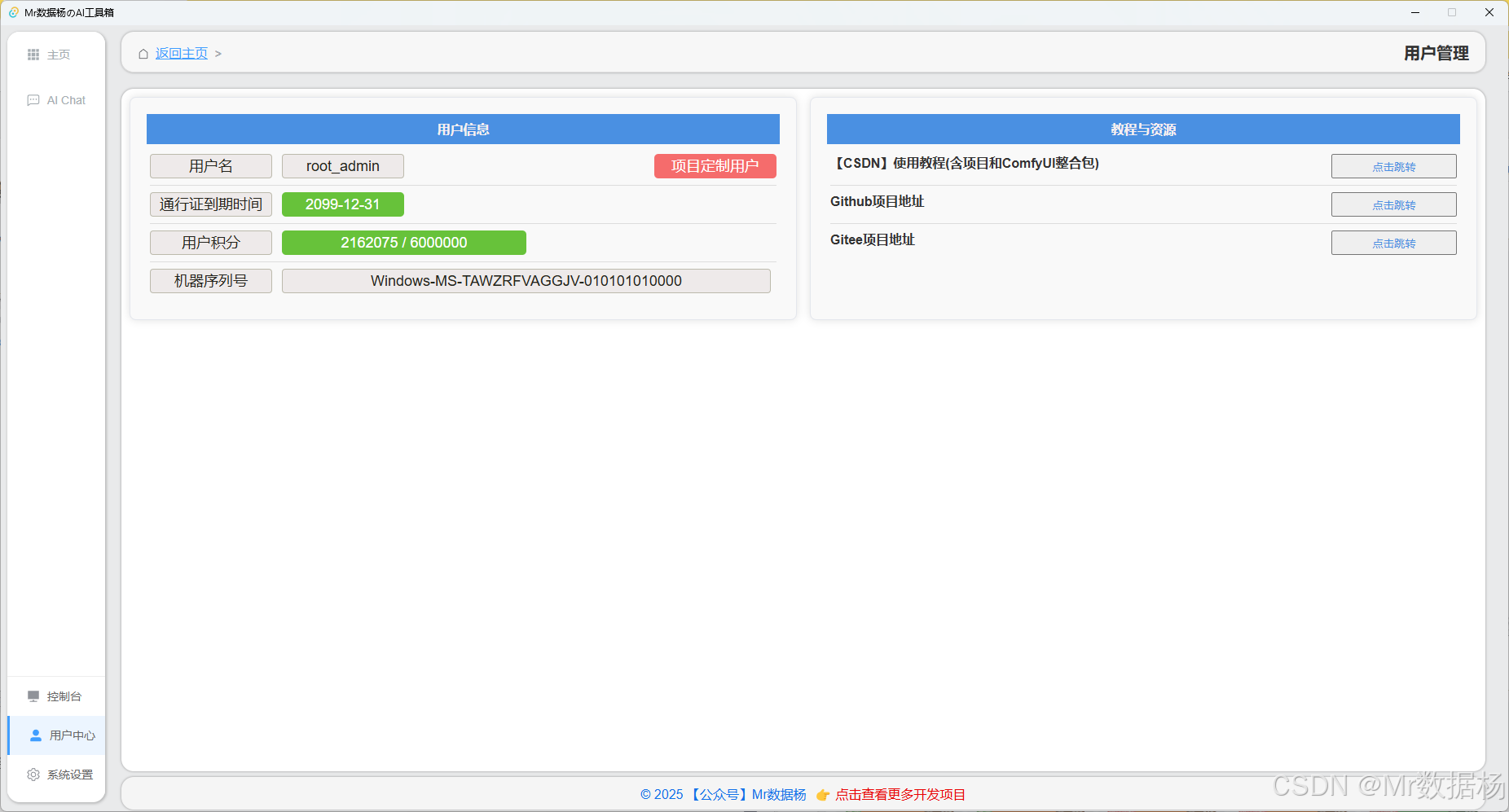Click the 教程与资源 panel header

pos(1143,129)
